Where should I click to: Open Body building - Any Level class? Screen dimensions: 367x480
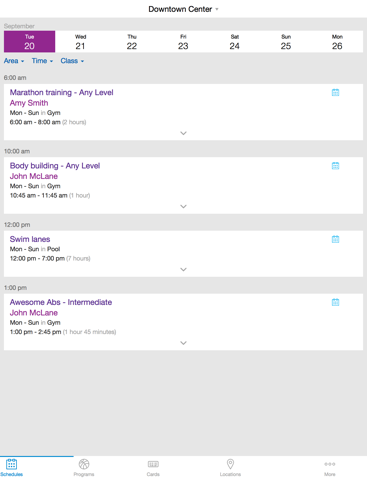tap(55, 166)
